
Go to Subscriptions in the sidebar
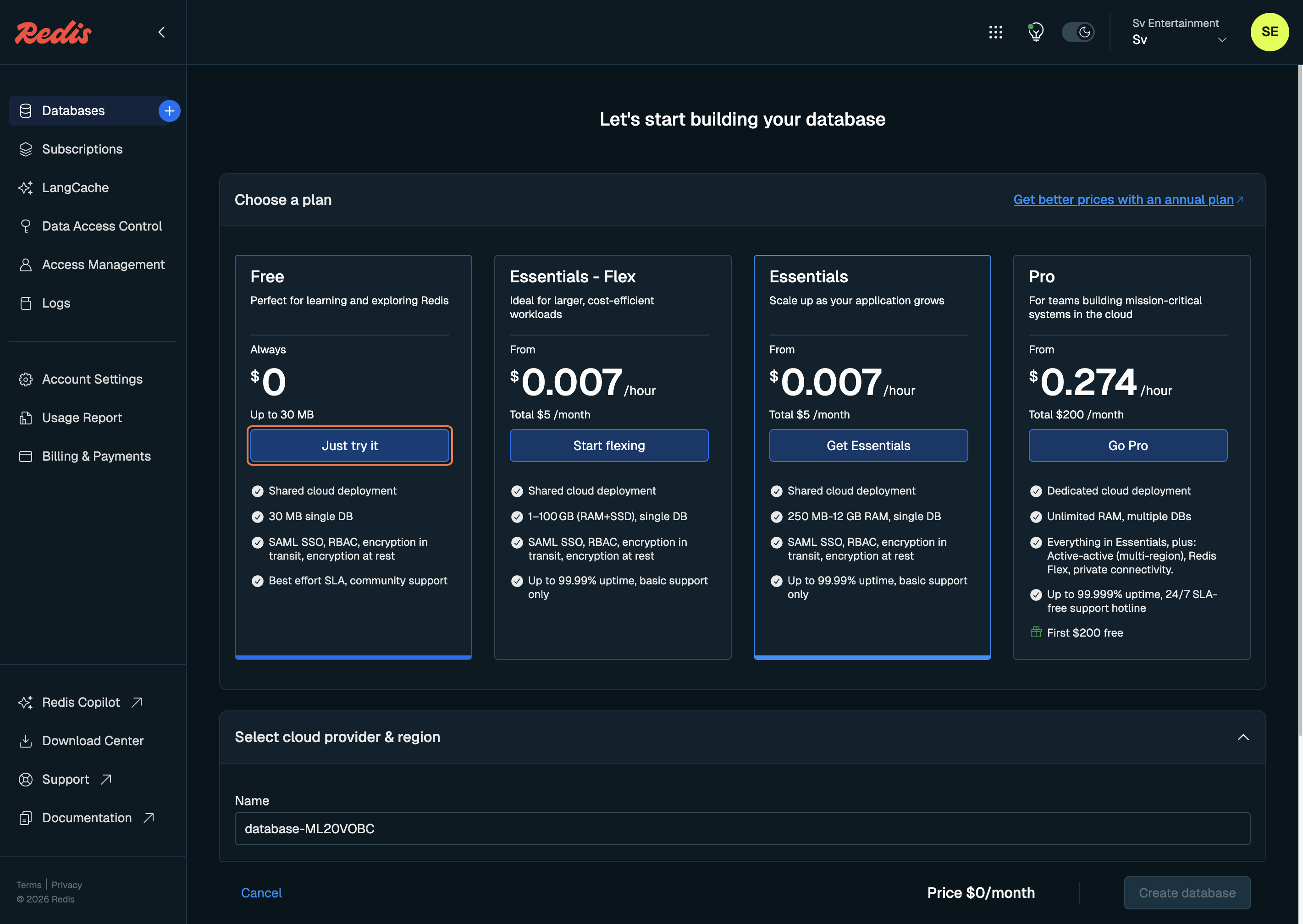coord(82,149)
